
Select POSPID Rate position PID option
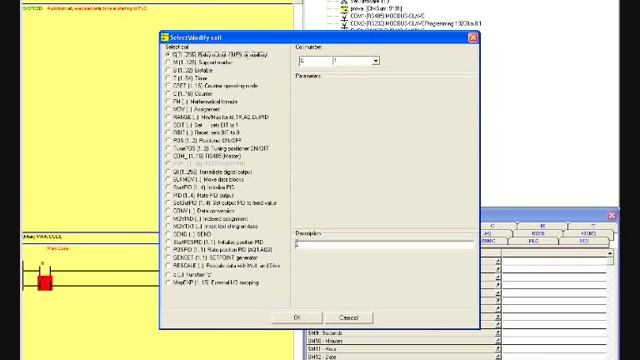168,250
